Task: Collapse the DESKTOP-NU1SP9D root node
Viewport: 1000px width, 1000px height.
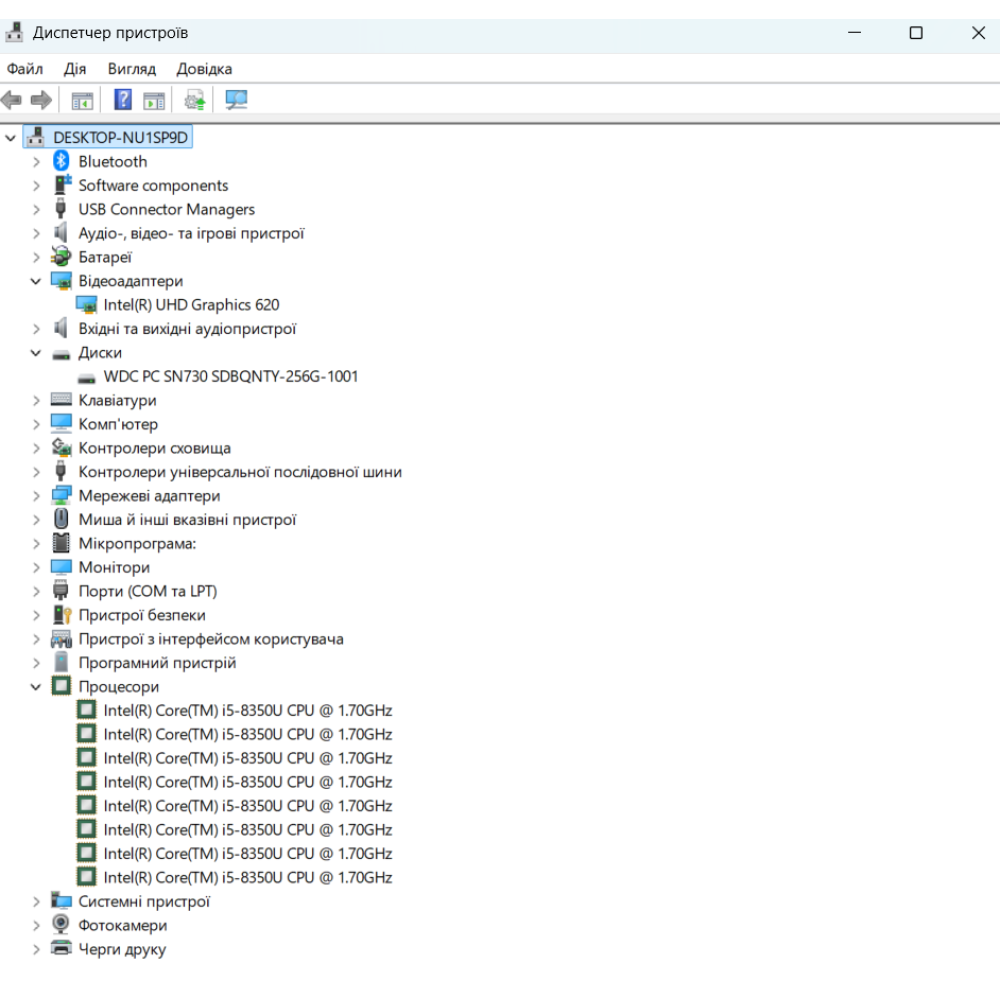Action: coord(11,138)
